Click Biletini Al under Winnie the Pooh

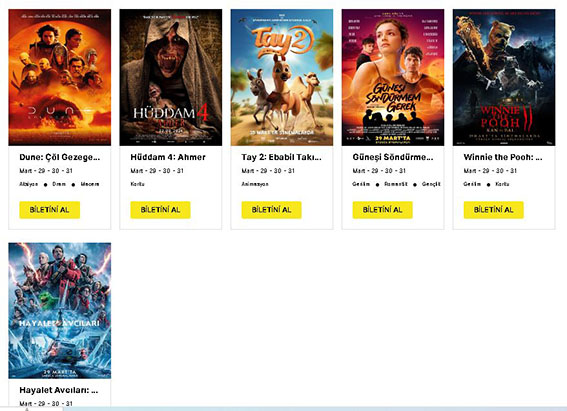tap(494, 210)
